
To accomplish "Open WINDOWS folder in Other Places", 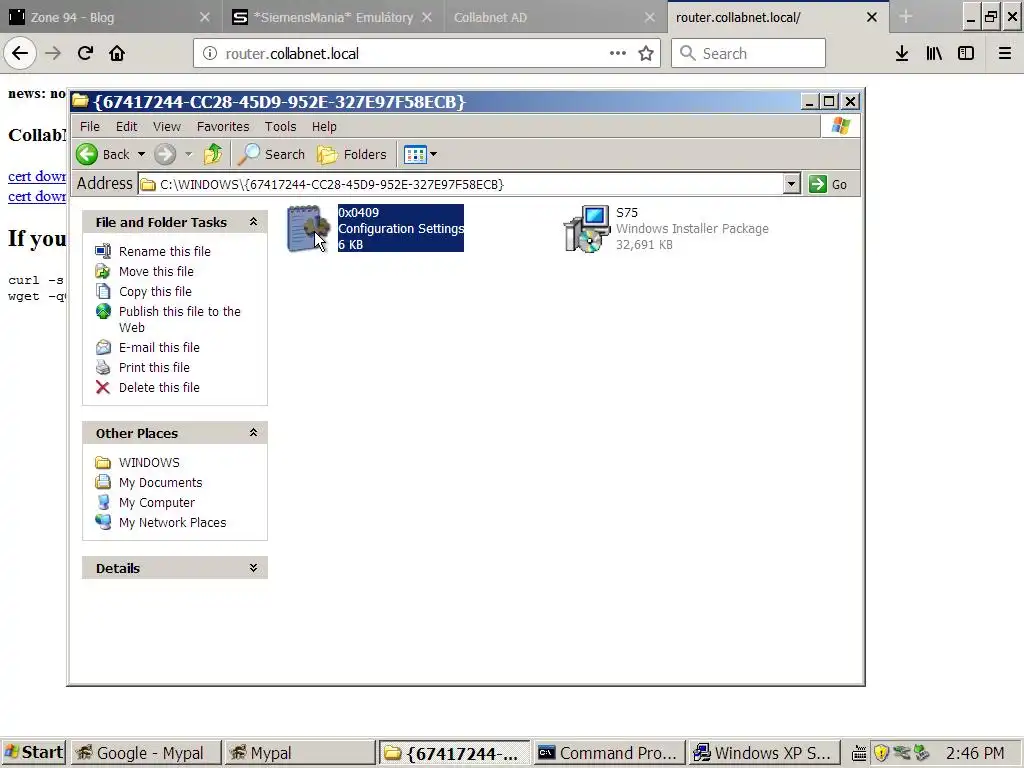I will [149, 463].
